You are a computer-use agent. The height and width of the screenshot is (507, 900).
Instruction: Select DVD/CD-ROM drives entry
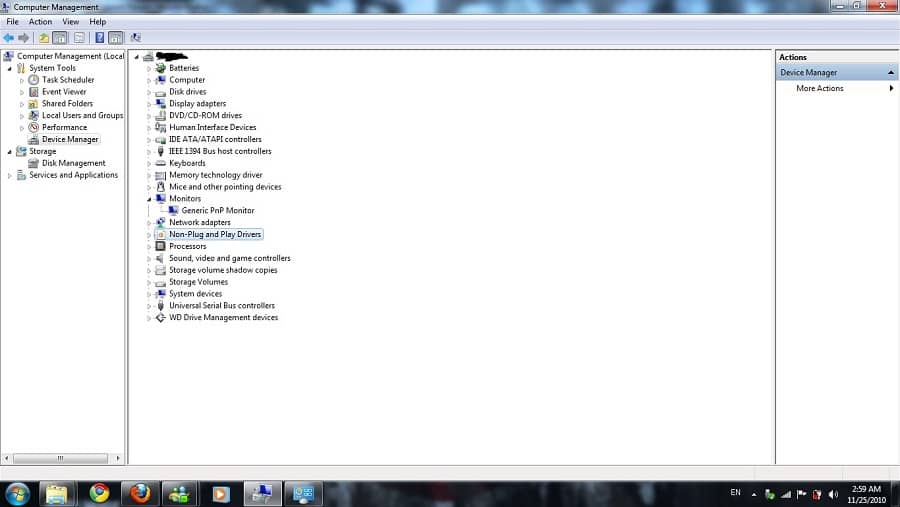(x=205, y=115)
